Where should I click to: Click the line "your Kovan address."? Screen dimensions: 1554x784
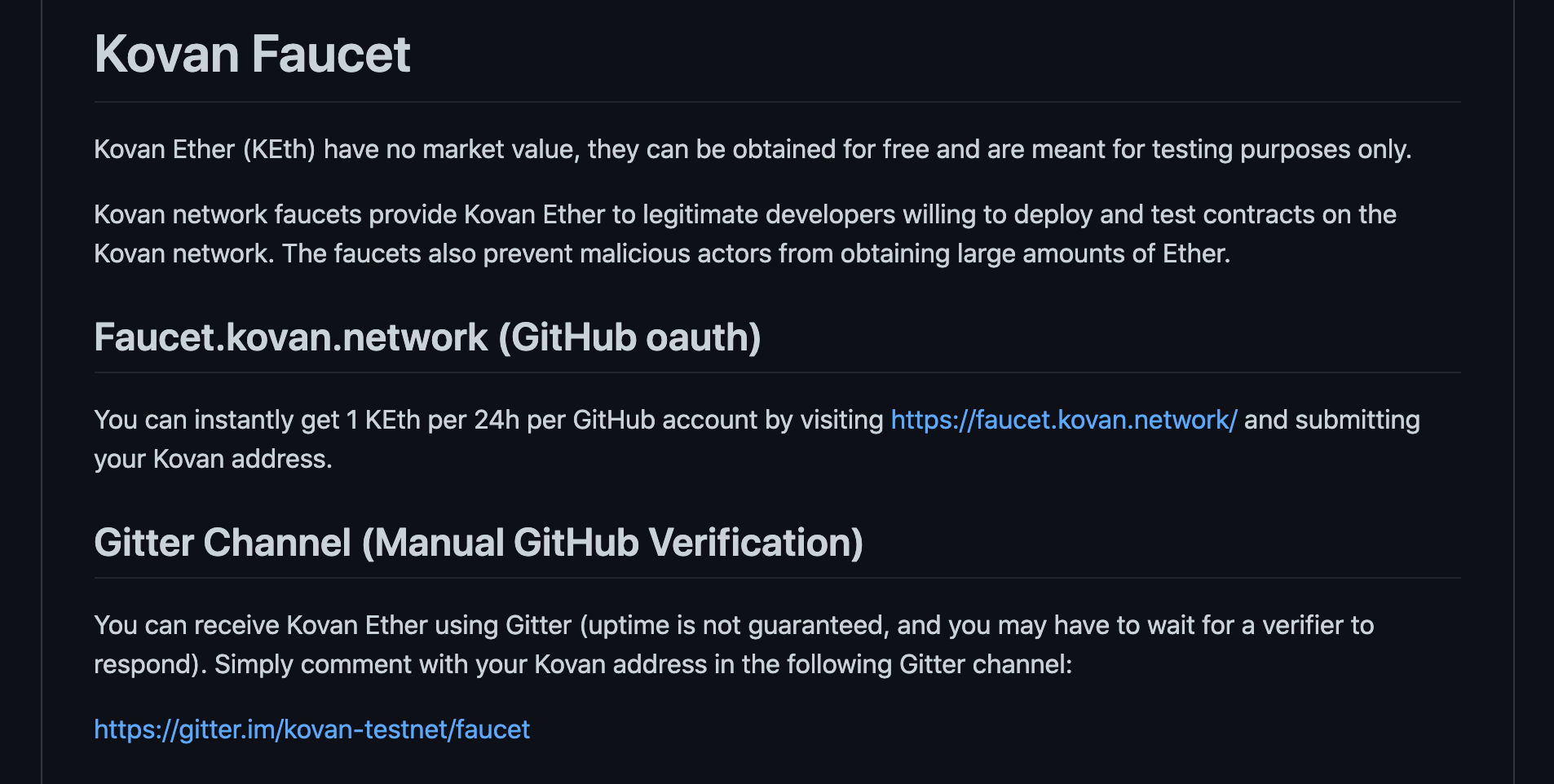(x=213, y=459)
